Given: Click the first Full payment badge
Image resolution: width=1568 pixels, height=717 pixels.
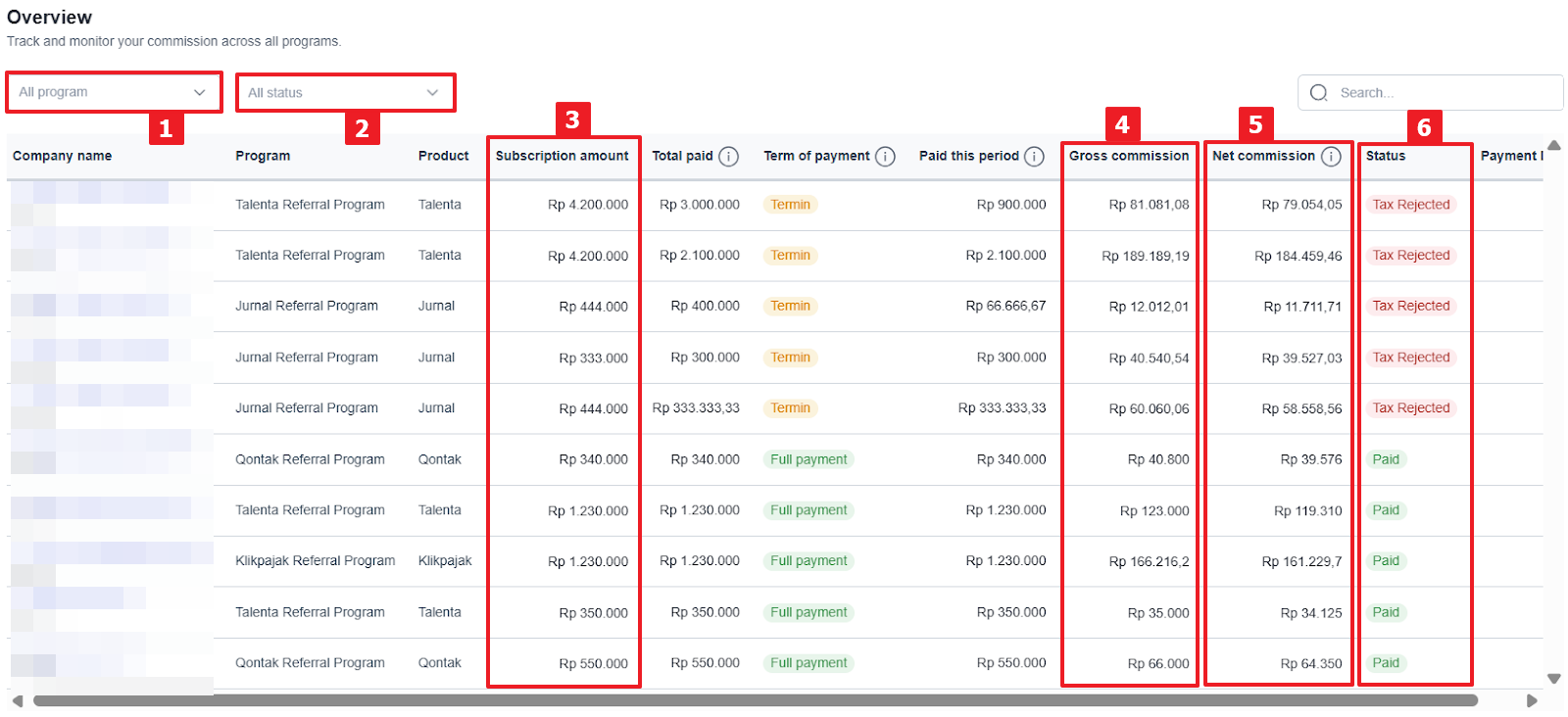Looking at the screenshot, I should (808, 459).
